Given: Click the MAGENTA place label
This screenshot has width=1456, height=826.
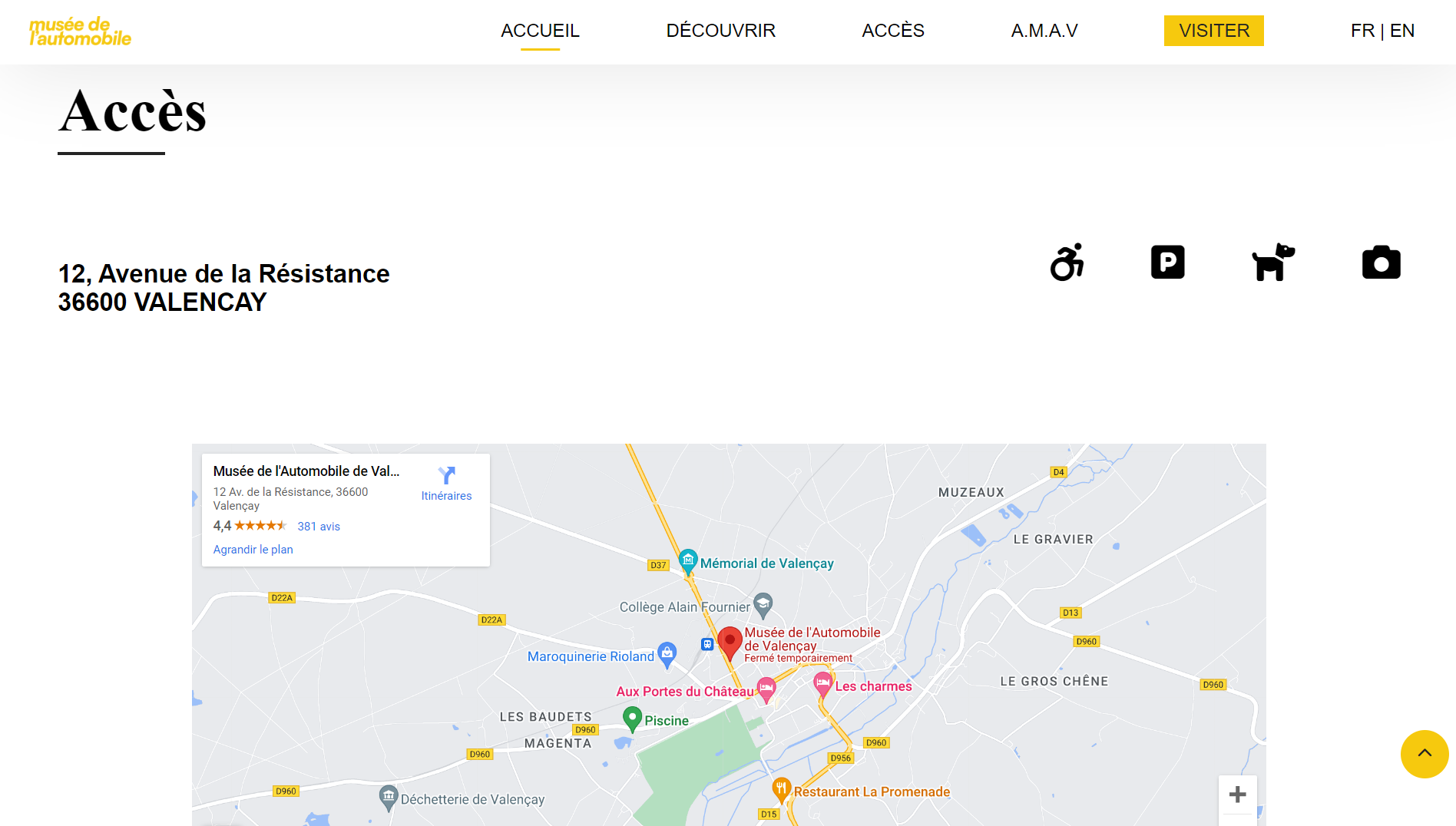Looking at the screenshot, I should point(558,744).
